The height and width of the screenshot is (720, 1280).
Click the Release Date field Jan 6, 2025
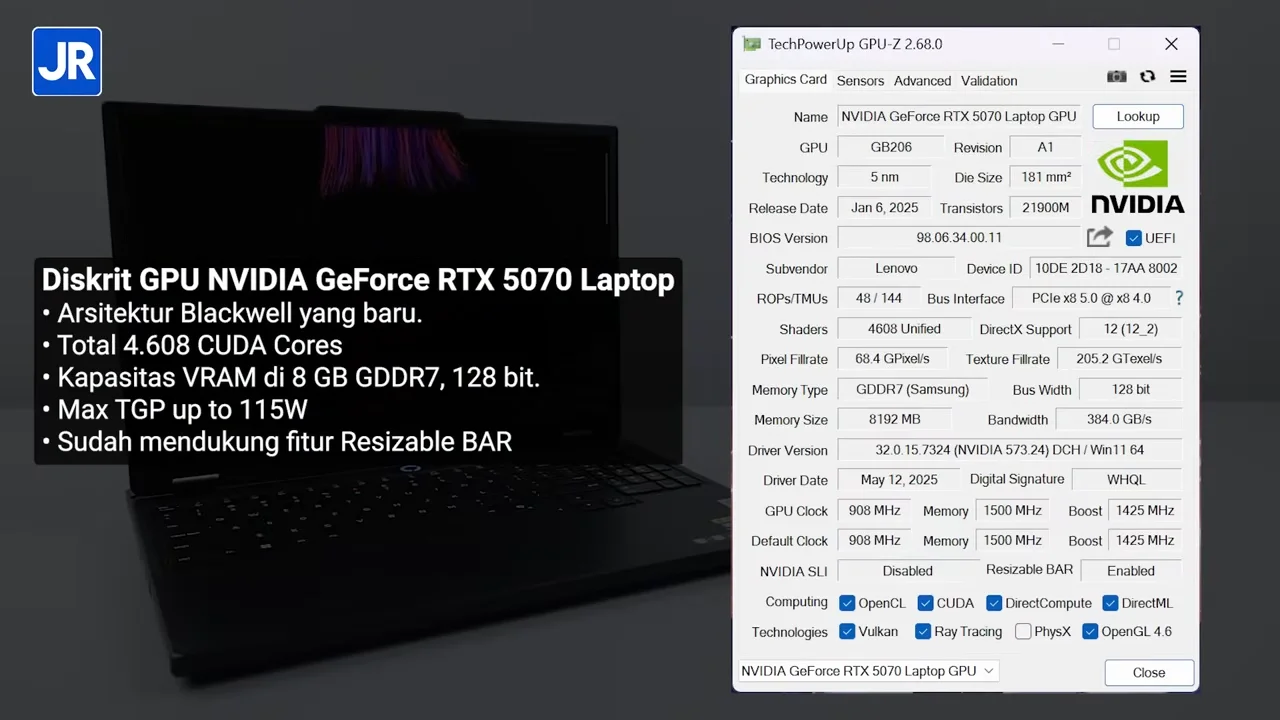tap(884, 208)
